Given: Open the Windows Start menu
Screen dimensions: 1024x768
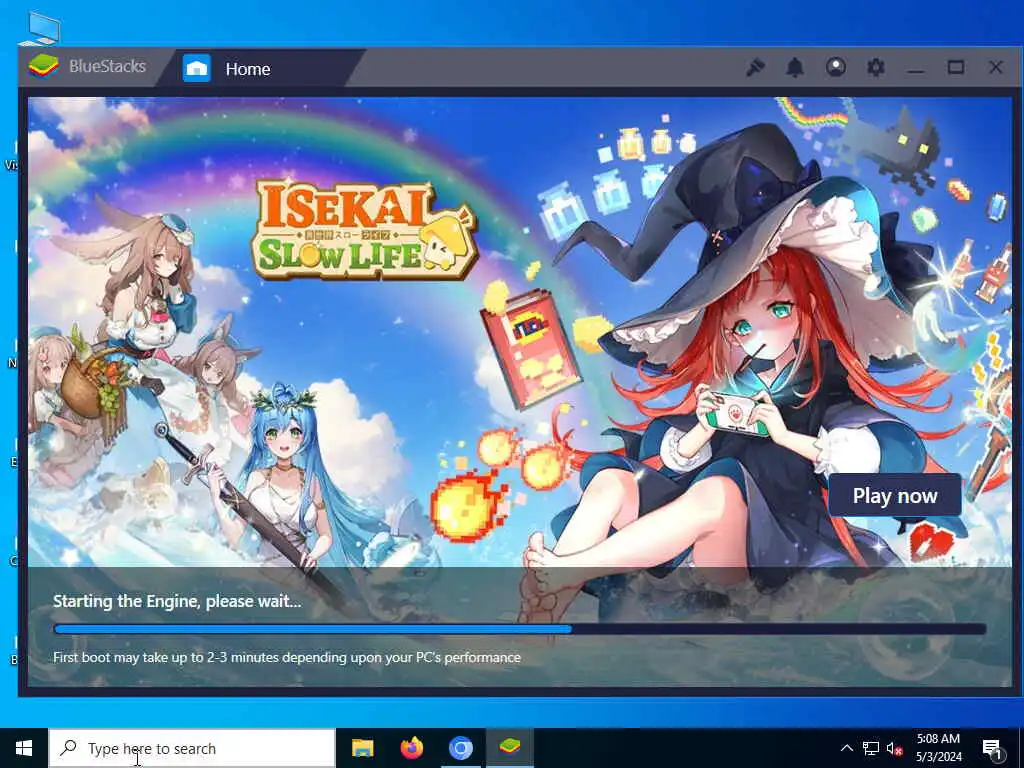Looking at the screenshot, I should point(24,748).
